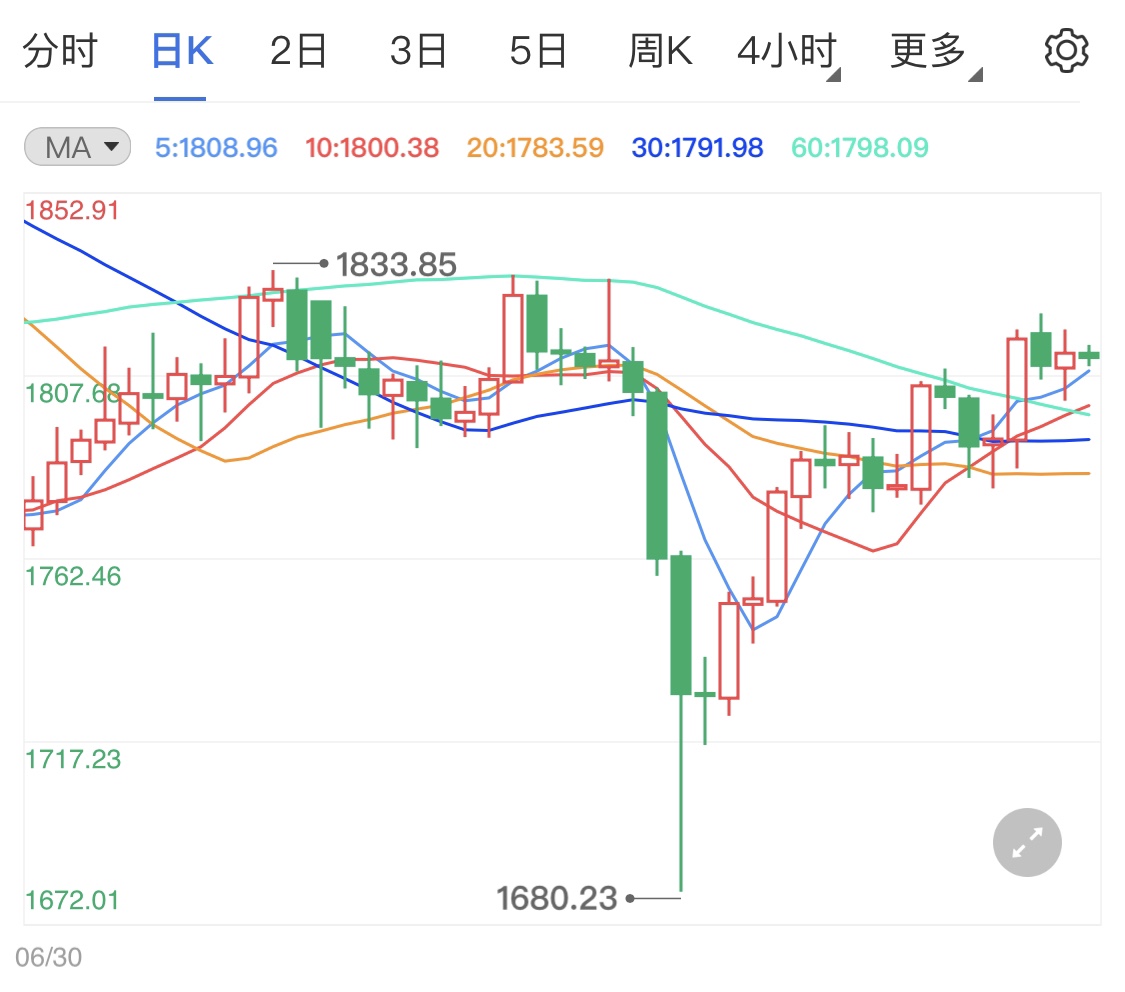The image size is (1125, 992).
Task: Switch to the 分时 chart tab
Action: (x=61, y=50)
